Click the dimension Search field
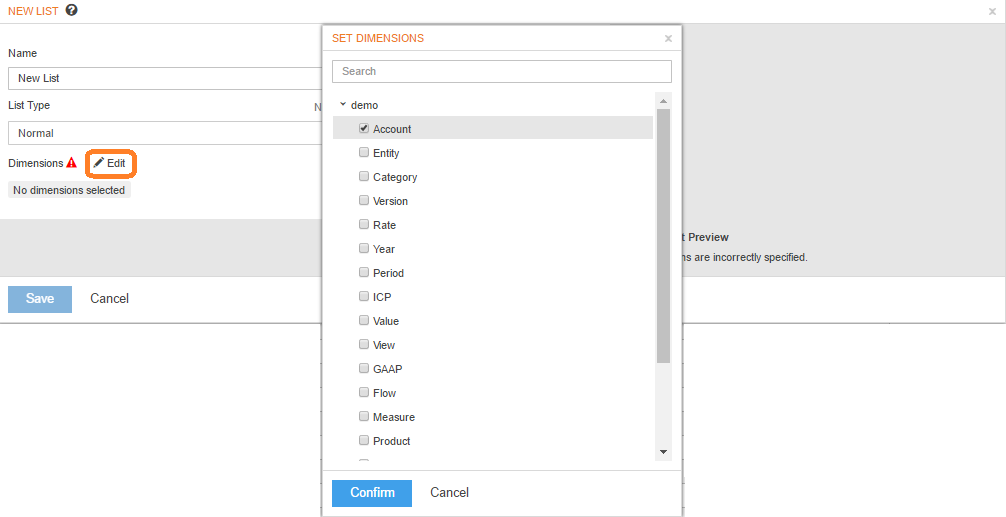The width and height of the screenshot is (1006, 517). pyautogui.click(x=502, y=71)
